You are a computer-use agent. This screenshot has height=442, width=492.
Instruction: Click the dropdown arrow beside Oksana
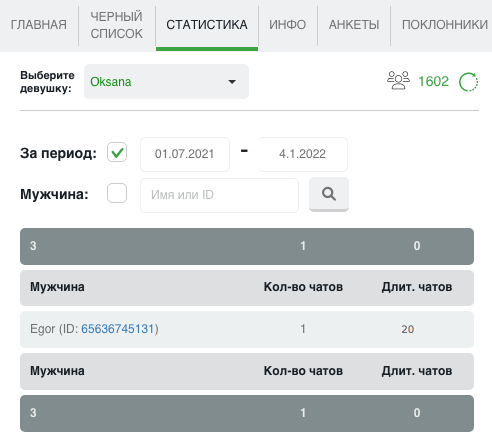coord(232,82)
